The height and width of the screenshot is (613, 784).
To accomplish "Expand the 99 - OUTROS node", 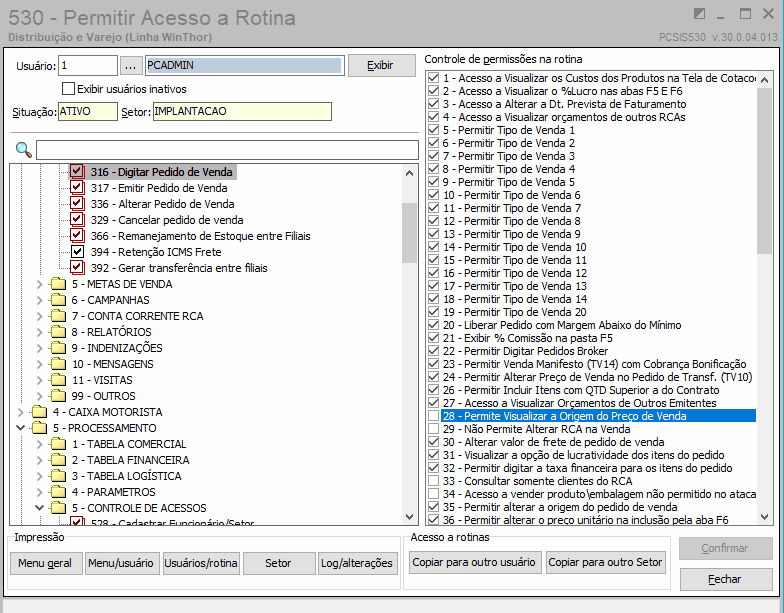I will (40, 396).
